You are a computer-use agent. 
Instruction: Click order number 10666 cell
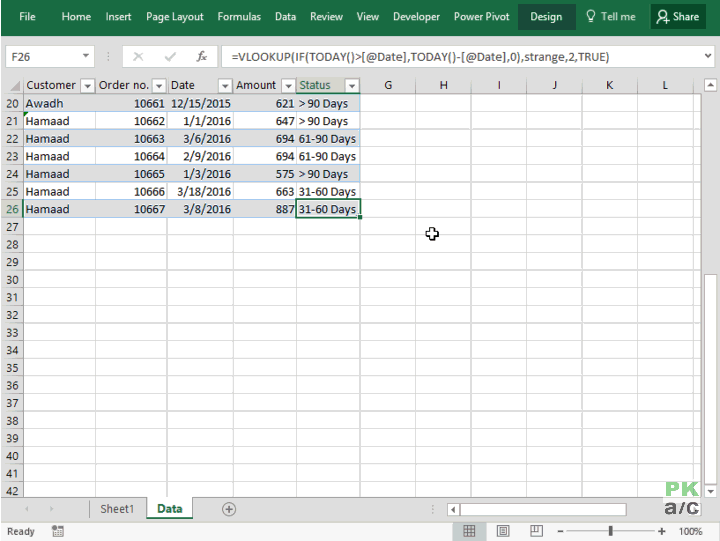click(131, 192)
